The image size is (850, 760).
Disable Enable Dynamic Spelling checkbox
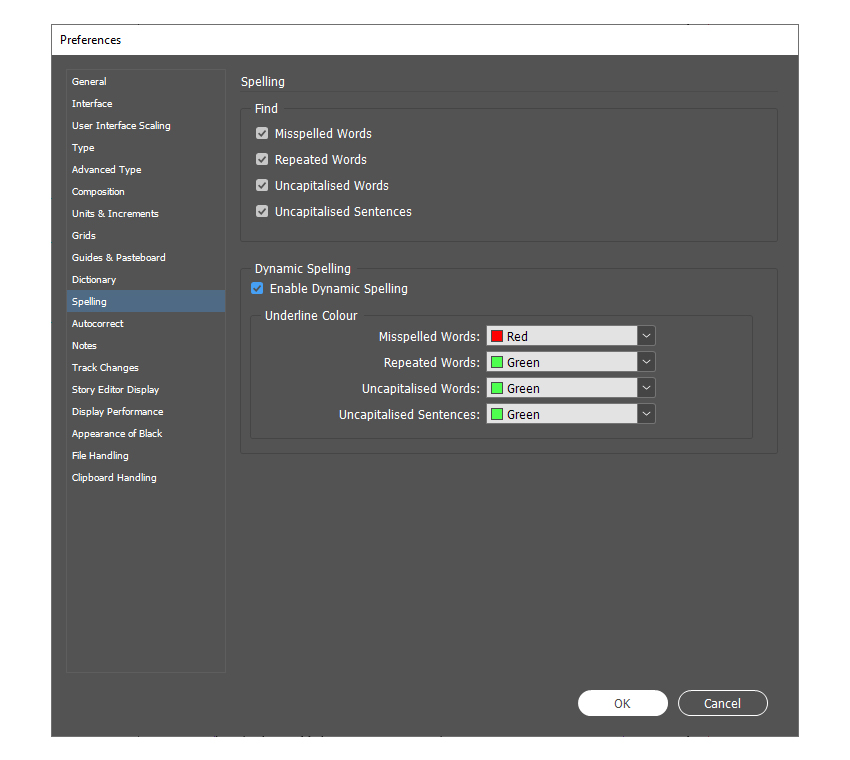click(x=257, y=288)
